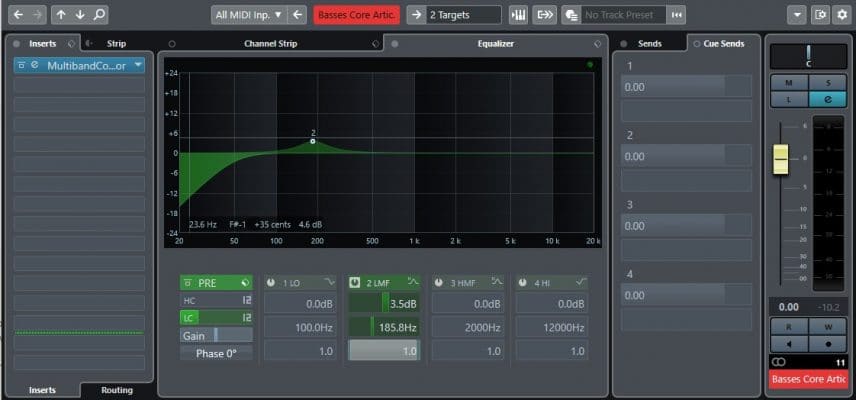Open the 3 HMF filter type selector

497,282
